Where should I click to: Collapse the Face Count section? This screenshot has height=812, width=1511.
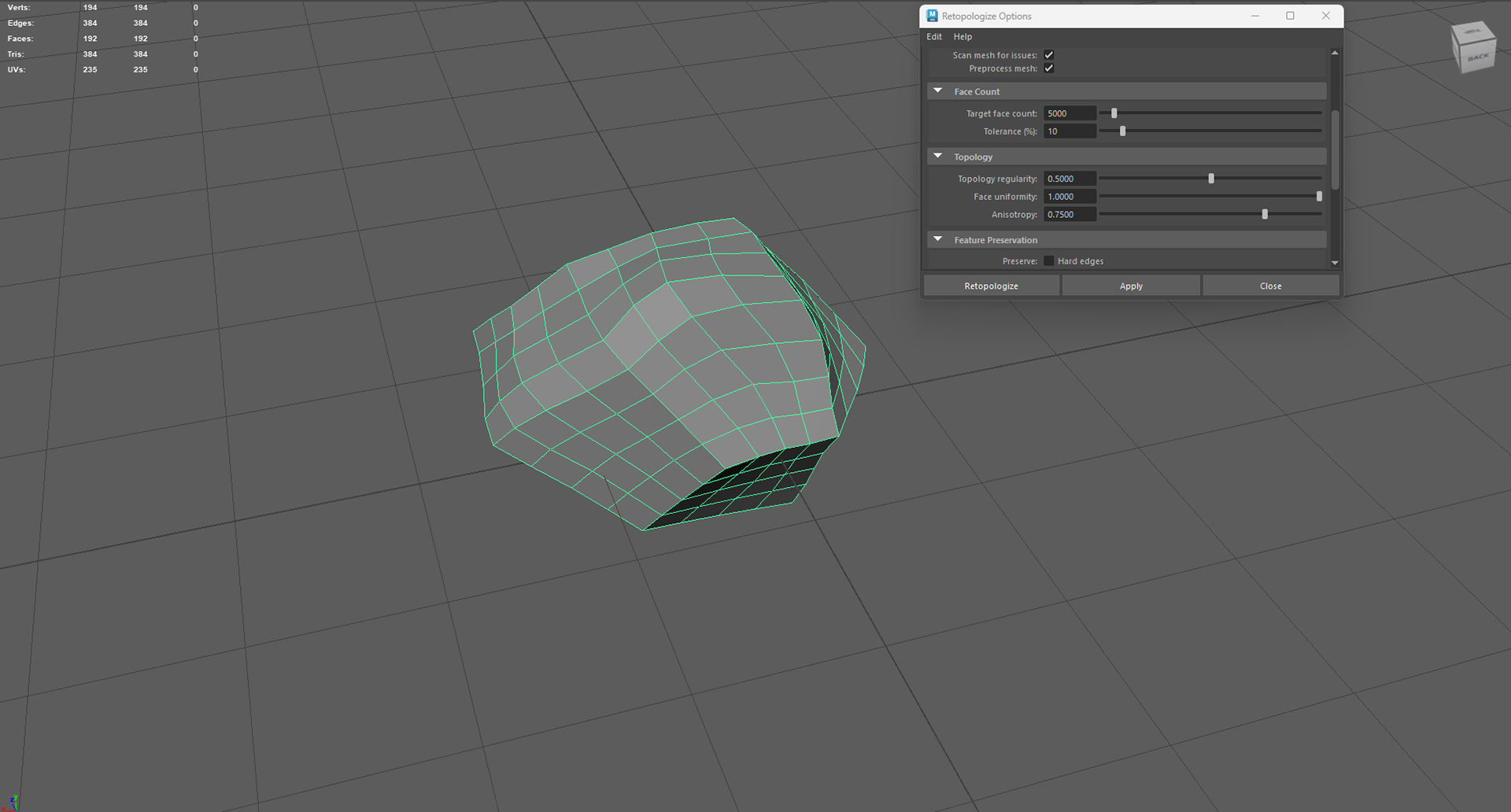(938, 91)
